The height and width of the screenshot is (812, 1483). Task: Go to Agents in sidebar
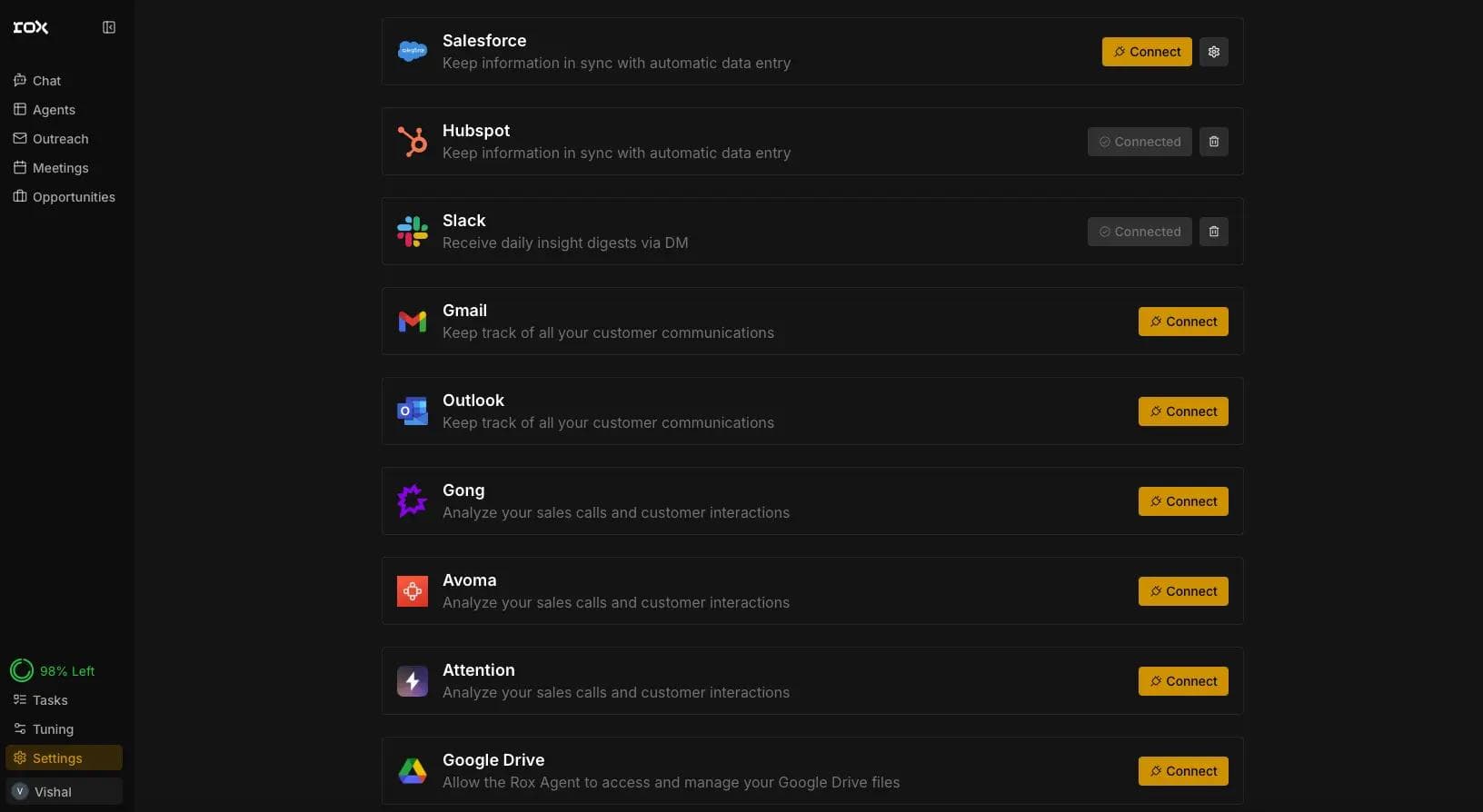[54, 110]
